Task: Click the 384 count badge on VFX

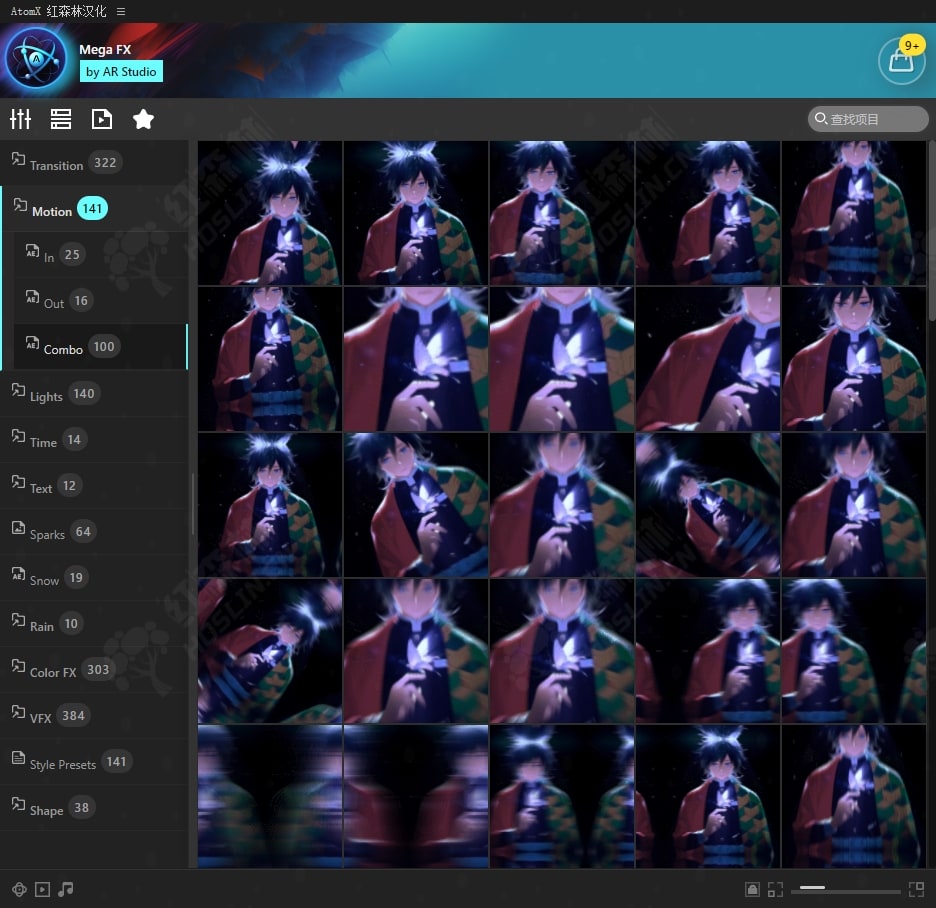Action: pos(73,715)
